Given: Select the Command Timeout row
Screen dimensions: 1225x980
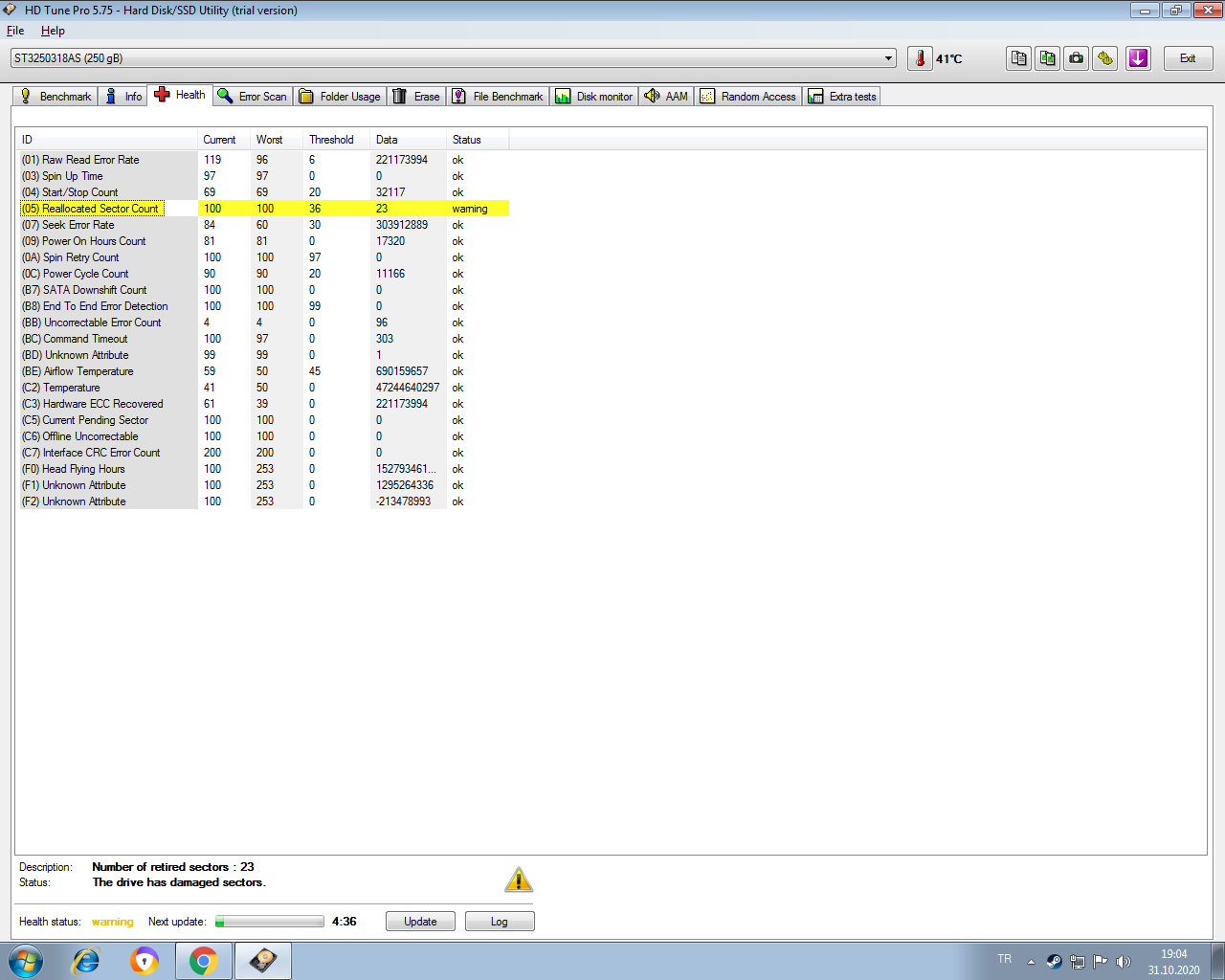Looking at the screenshot, I should (264, 339).
